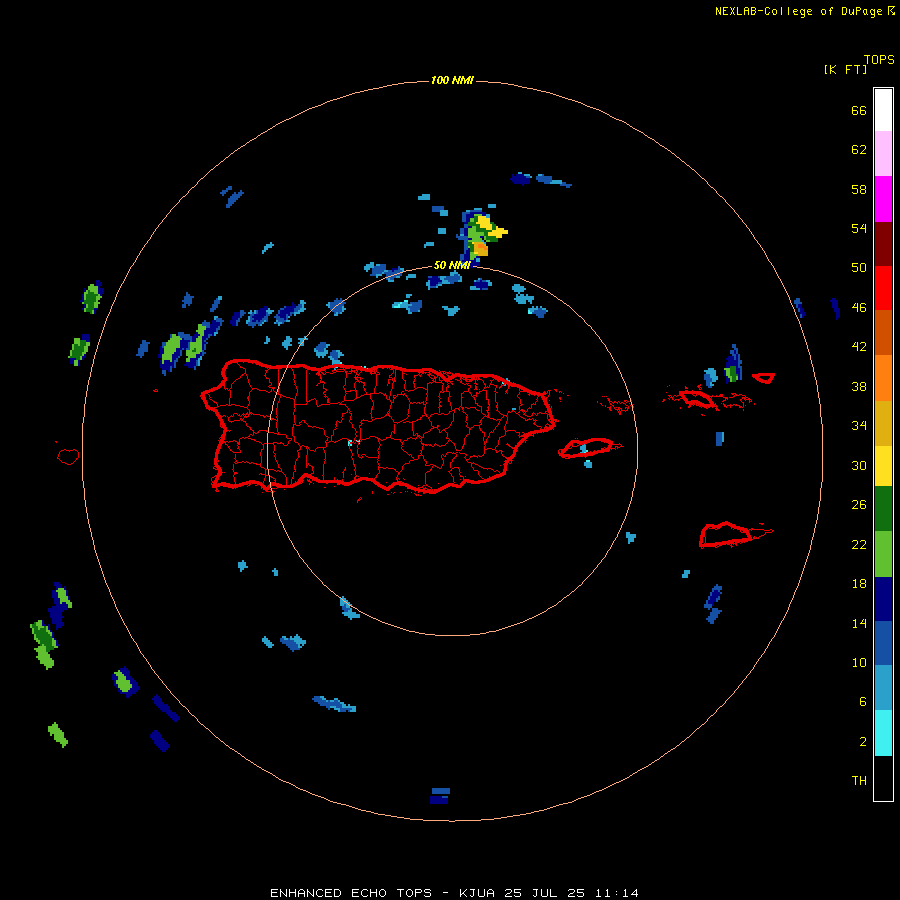
Task: Click the medium blue 14 kft legend swatch
Action: (883, 643)
